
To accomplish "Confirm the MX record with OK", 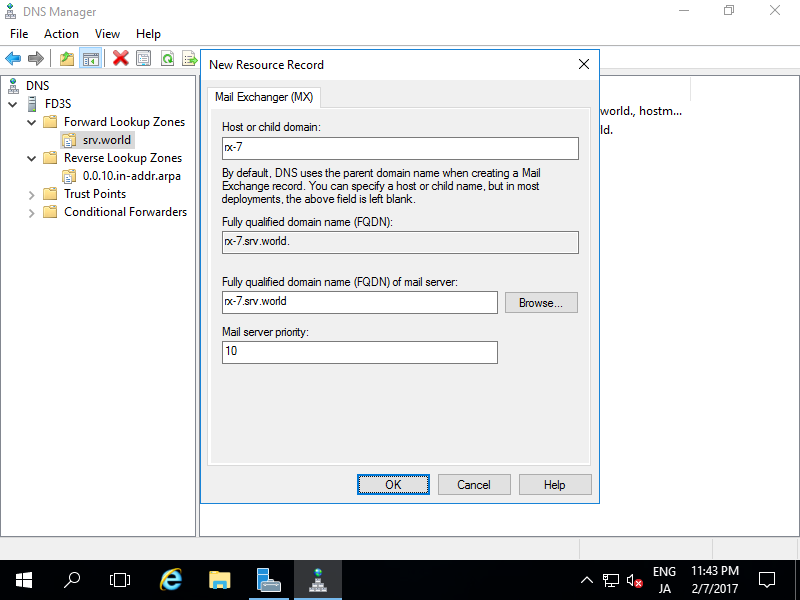I will coord(393,484).
